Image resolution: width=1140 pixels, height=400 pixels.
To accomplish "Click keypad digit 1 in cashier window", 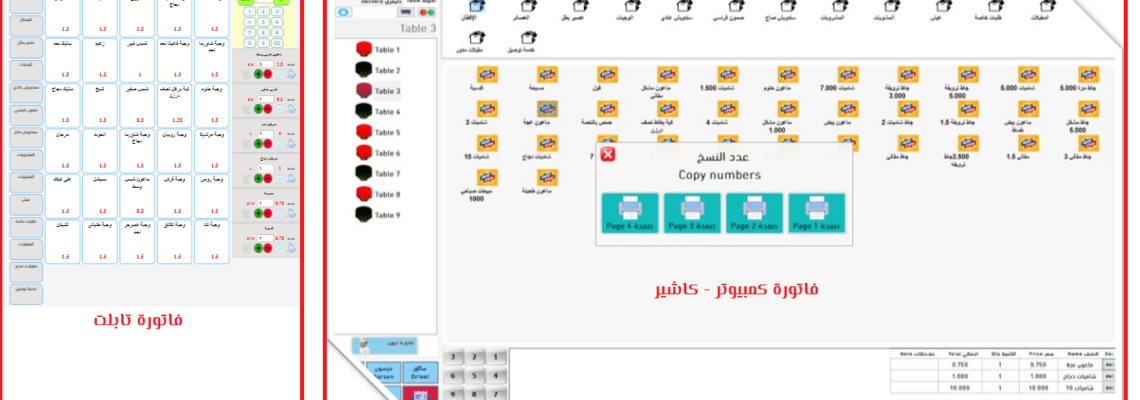I will [x=497, y=356].
